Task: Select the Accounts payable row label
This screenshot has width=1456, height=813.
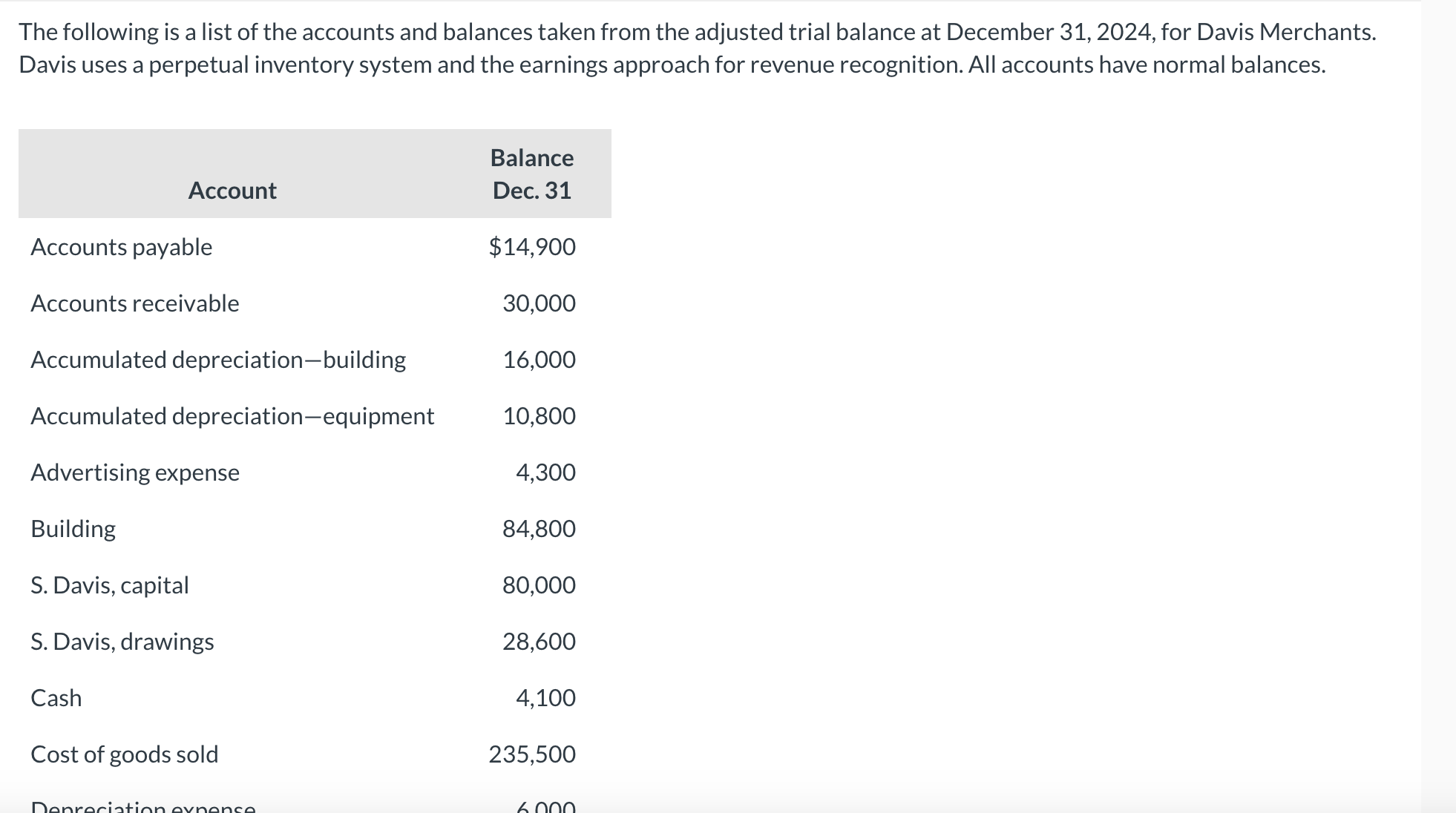Action: tap(121, 247)
